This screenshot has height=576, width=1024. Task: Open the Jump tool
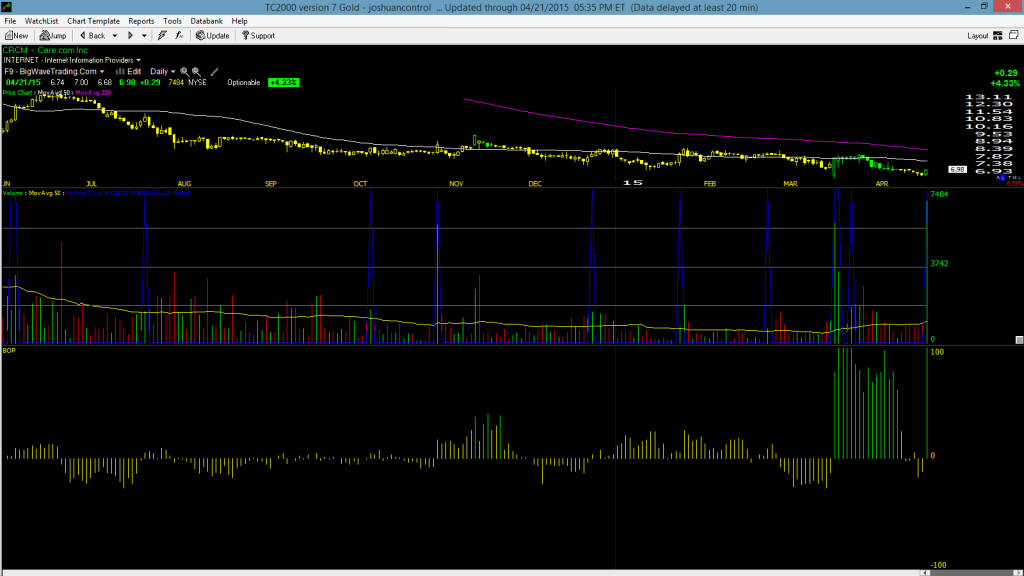pos(53,35)
